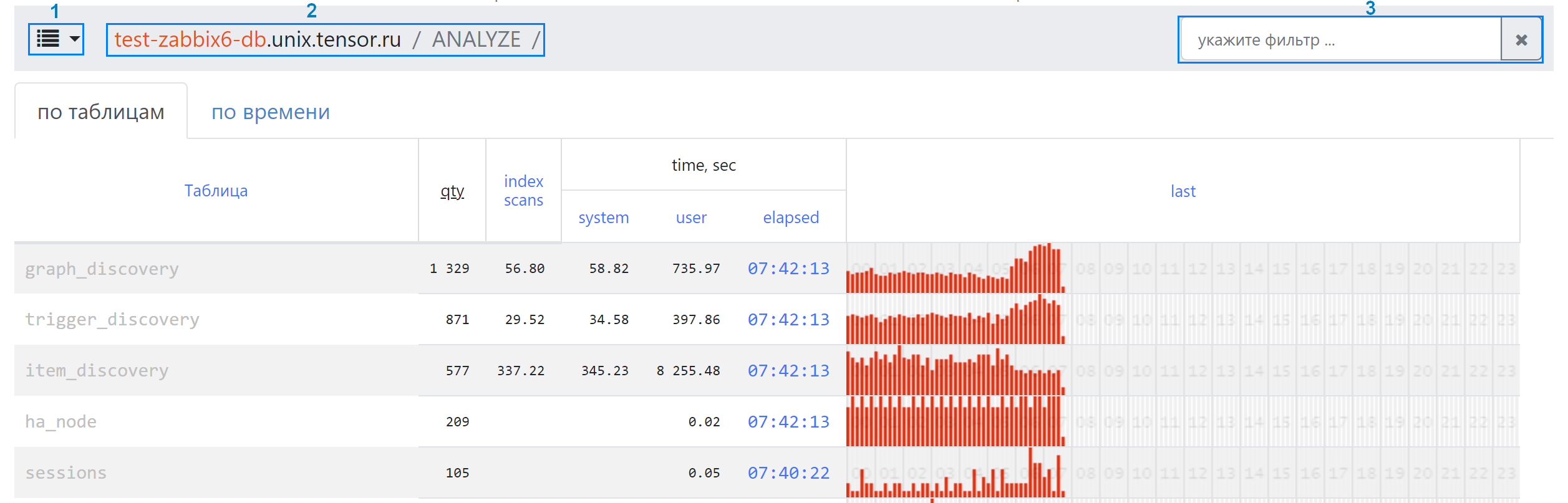Select the "по таблицам" tab
This screenshot has width=1568, height=503.
(x=101, y=112)
